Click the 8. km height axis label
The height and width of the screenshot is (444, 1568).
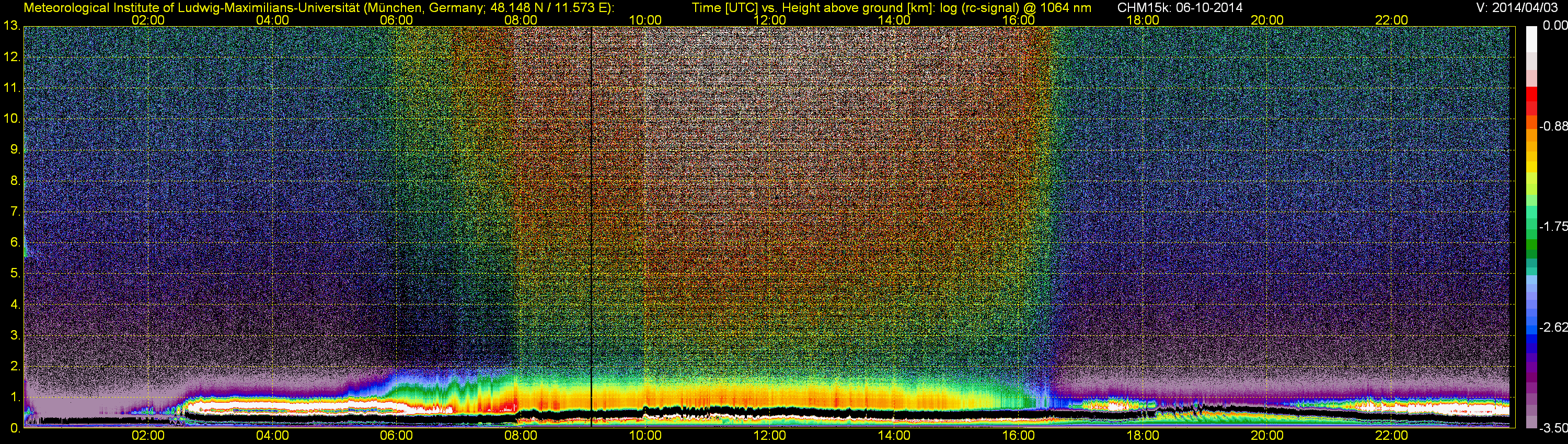pyautogui.click(x=16, y=181)
